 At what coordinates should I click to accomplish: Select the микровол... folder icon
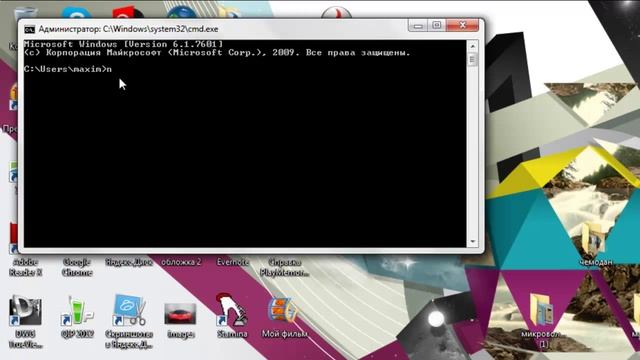542,310
